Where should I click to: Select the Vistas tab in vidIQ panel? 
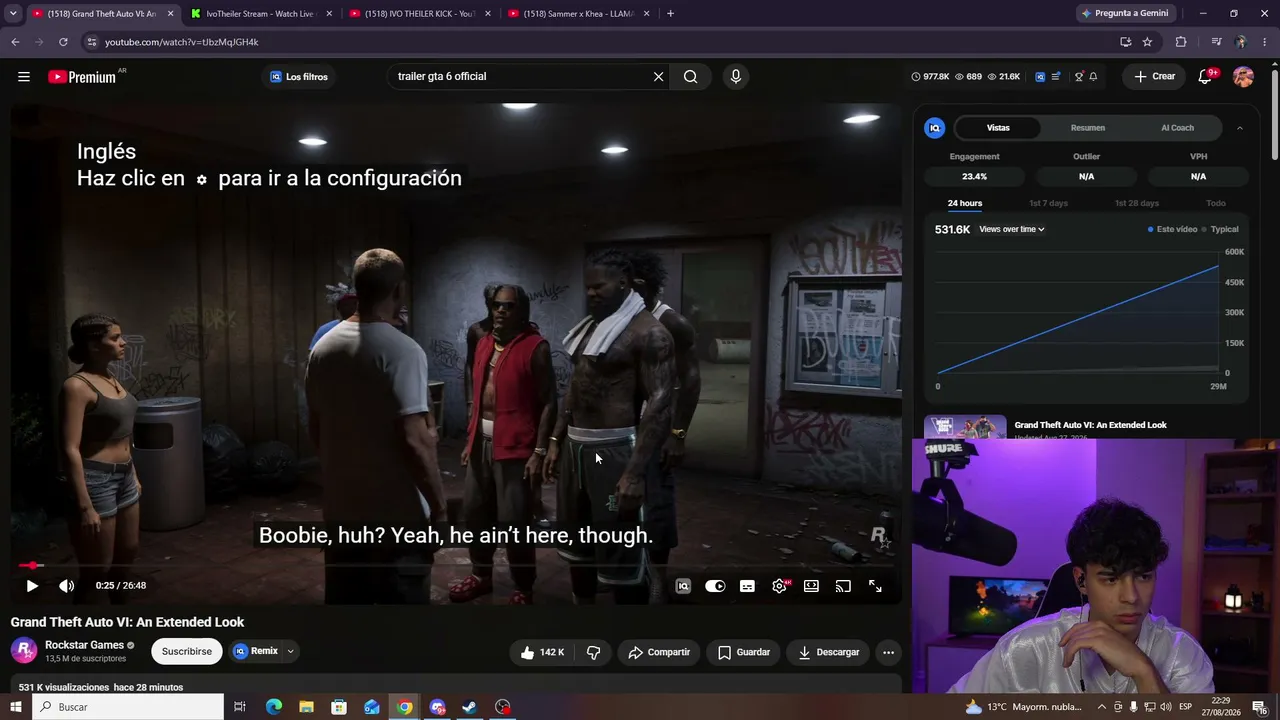point(998,128)
